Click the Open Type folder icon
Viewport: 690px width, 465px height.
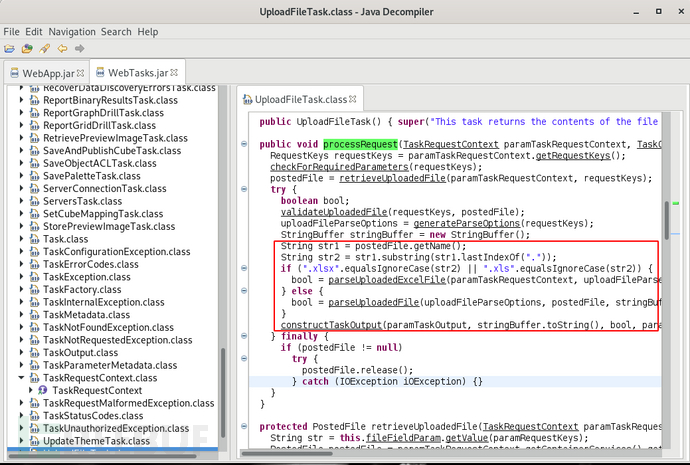click(27, 48)
